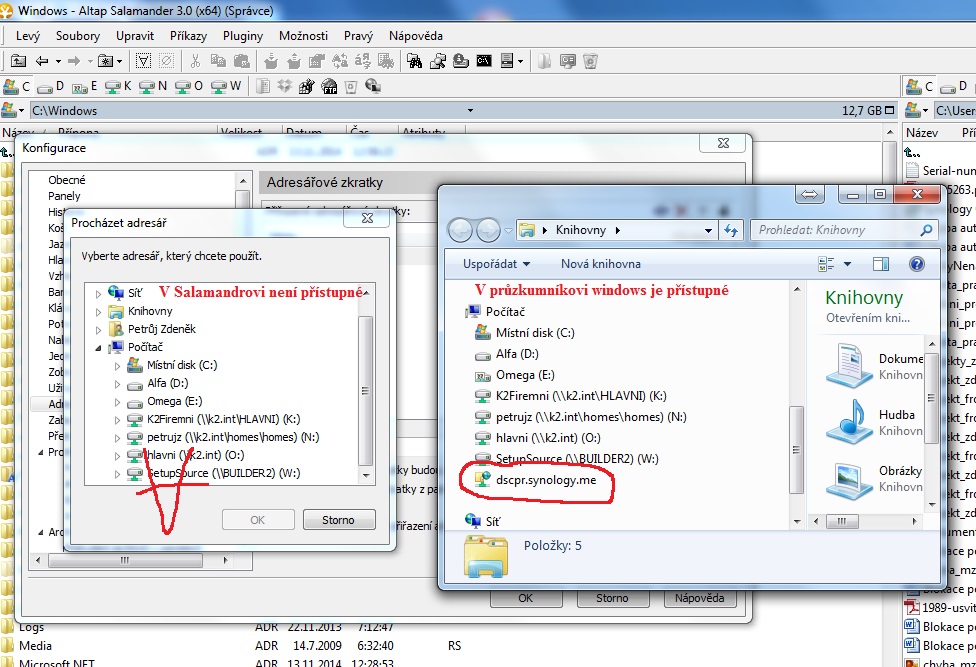Open the FTP client icon
Viewport: 976px width, 667px height.
[x=329, y=86]
